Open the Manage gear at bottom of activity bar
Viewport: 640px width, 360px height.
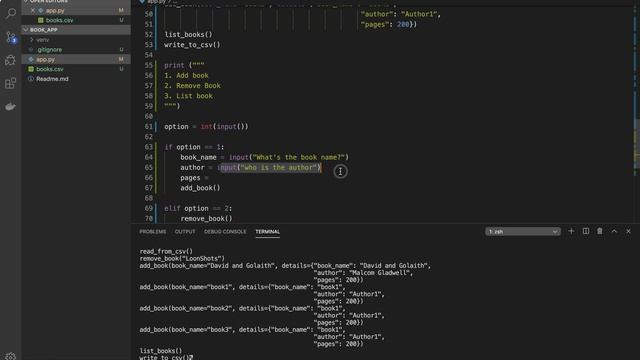point(10,356)
